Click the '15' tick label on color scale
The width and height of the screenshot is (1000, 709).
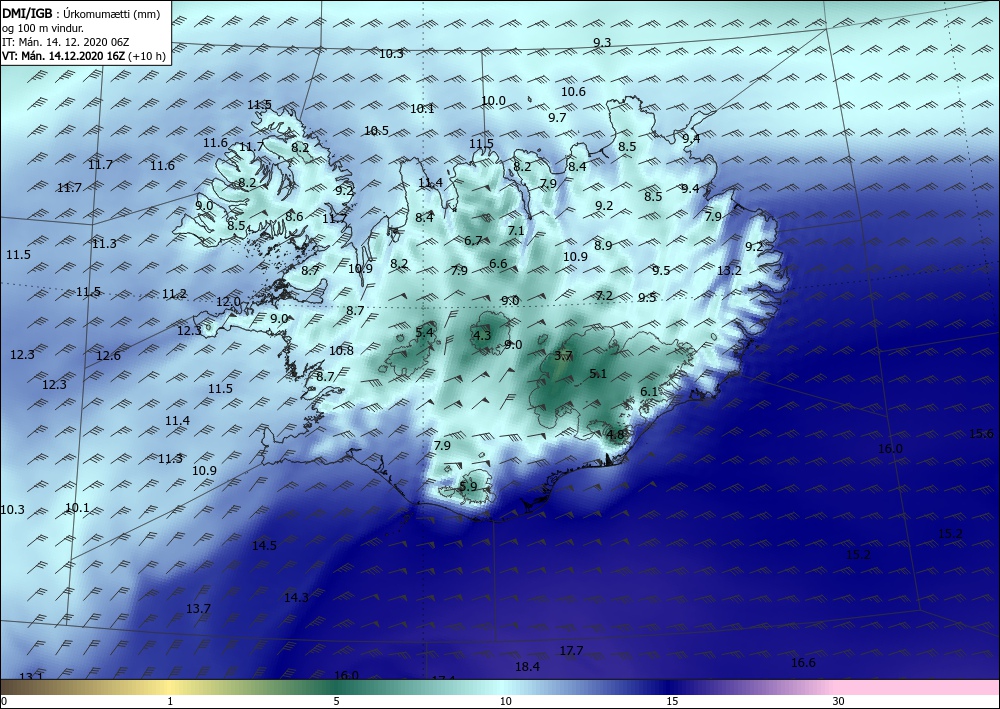(672, 701)
